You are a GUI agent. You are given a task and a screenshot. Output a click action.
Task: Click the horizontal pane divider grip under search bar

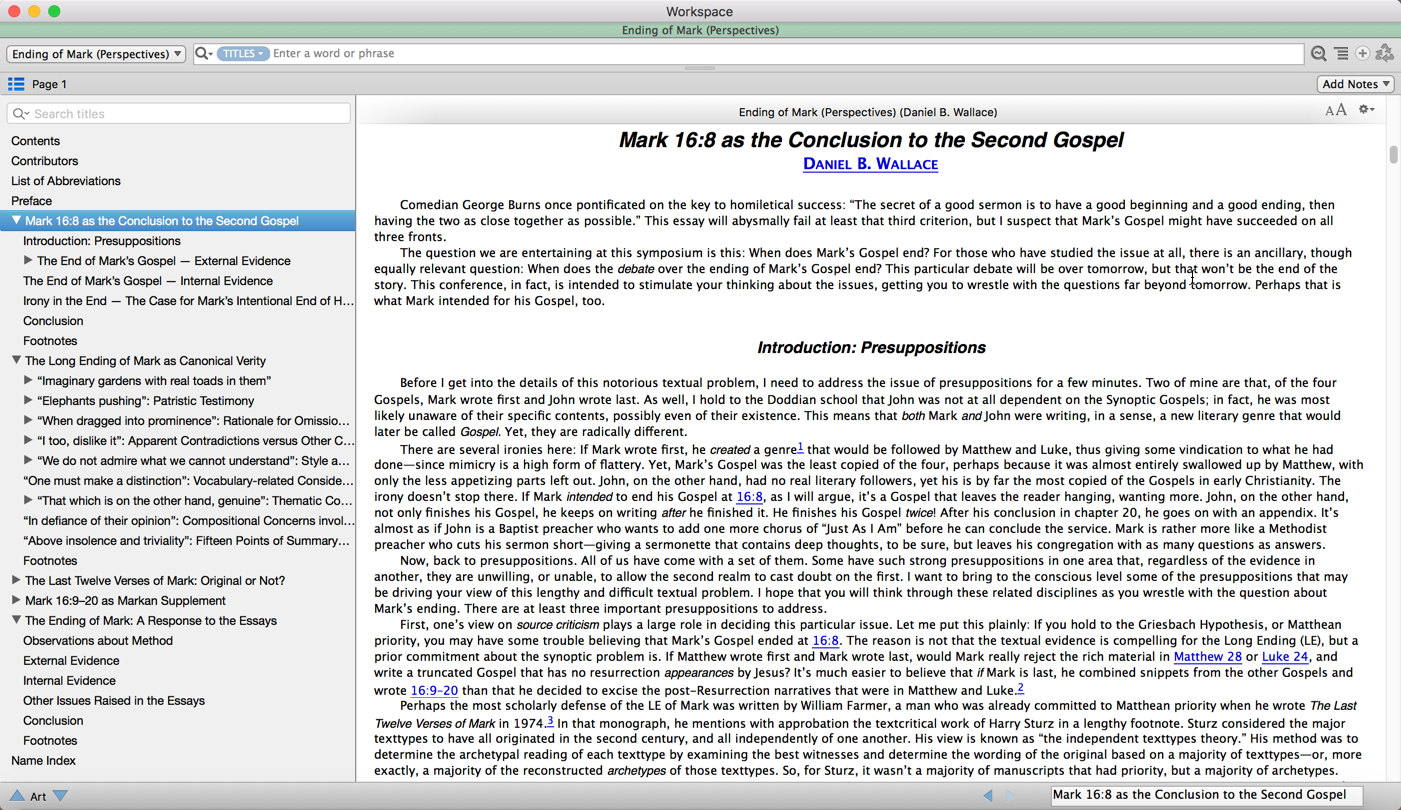click(700, 68)
